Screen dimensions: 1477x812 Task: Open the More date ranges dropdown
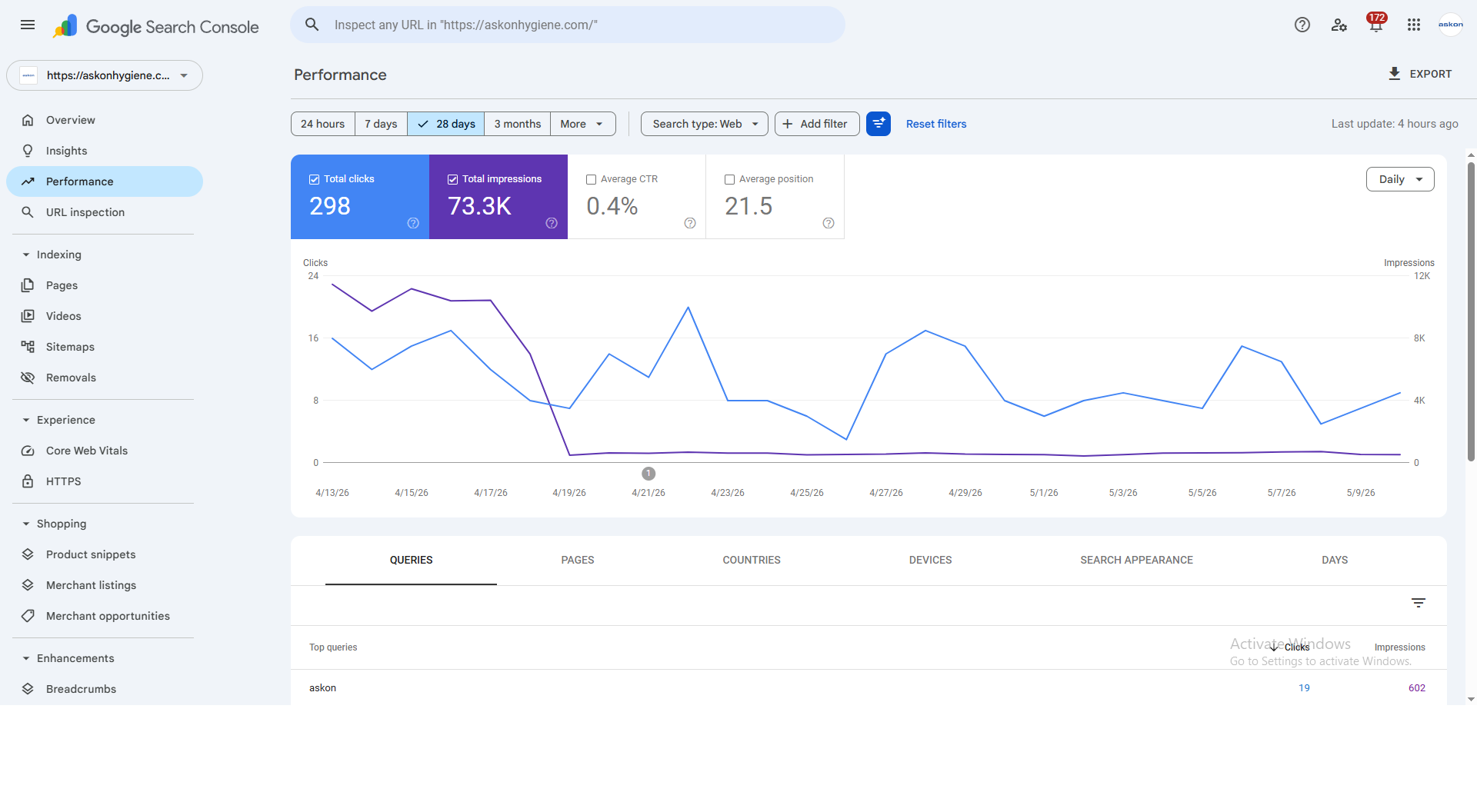[x=583, y=124]
